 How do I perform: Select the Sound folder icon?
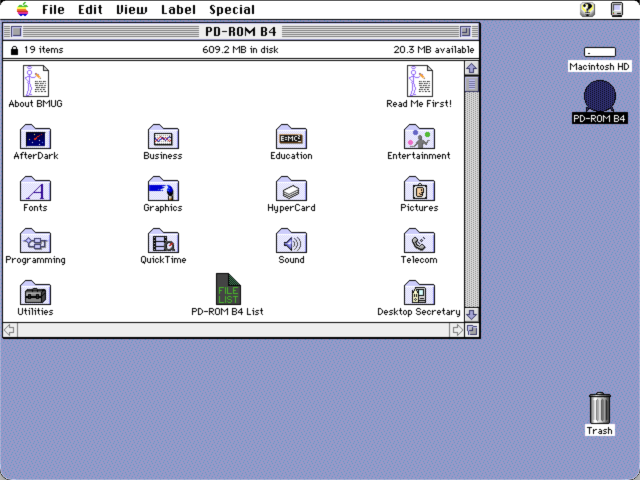[x=291, y=241]
